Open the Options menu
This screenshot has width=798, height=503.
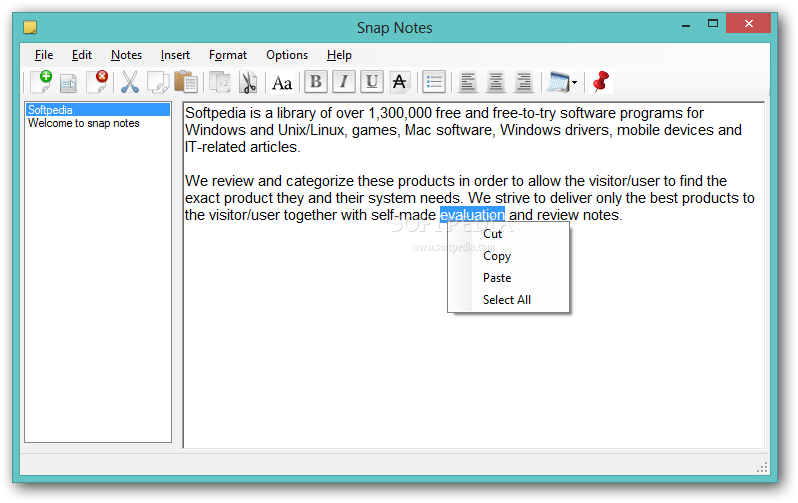point(287,55)
